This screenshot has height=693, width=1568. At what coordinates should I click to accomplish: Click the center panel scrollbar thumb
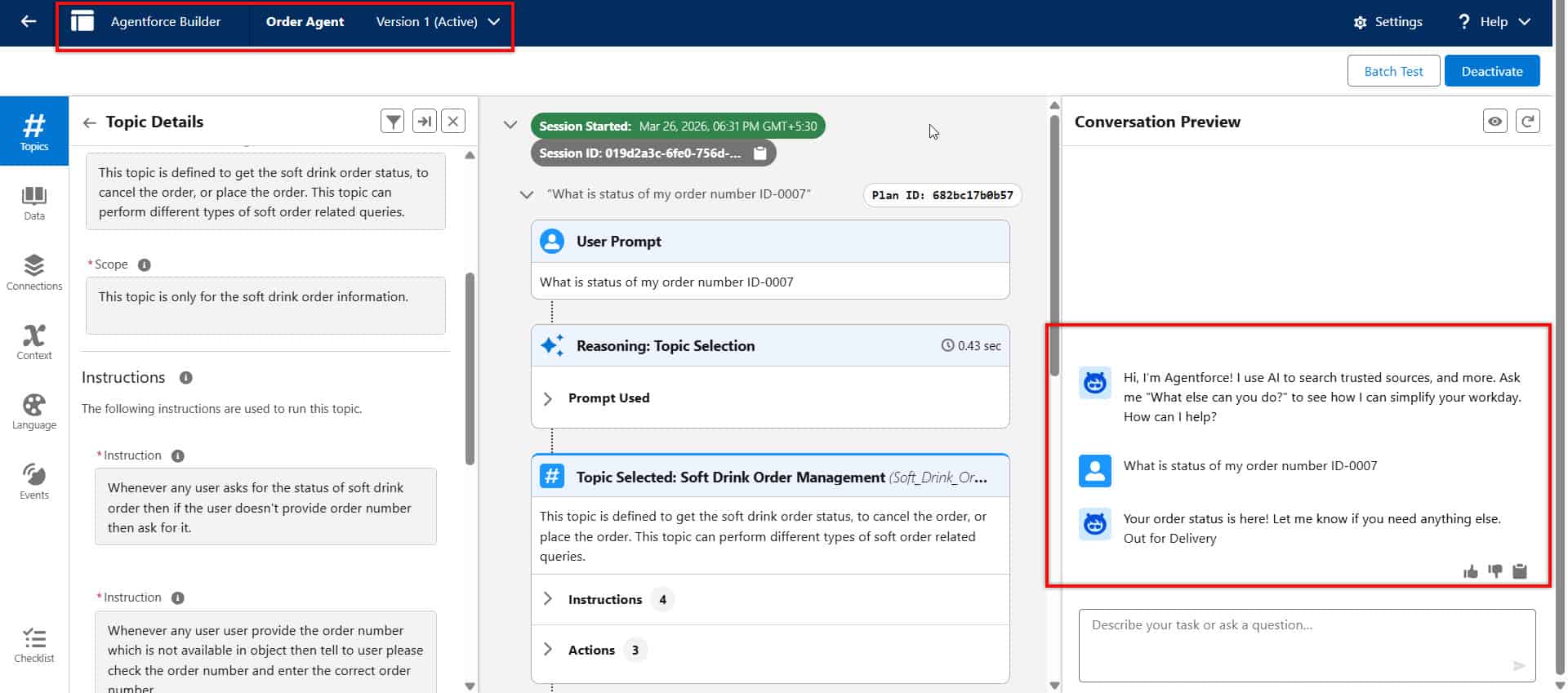point(1054,245)
